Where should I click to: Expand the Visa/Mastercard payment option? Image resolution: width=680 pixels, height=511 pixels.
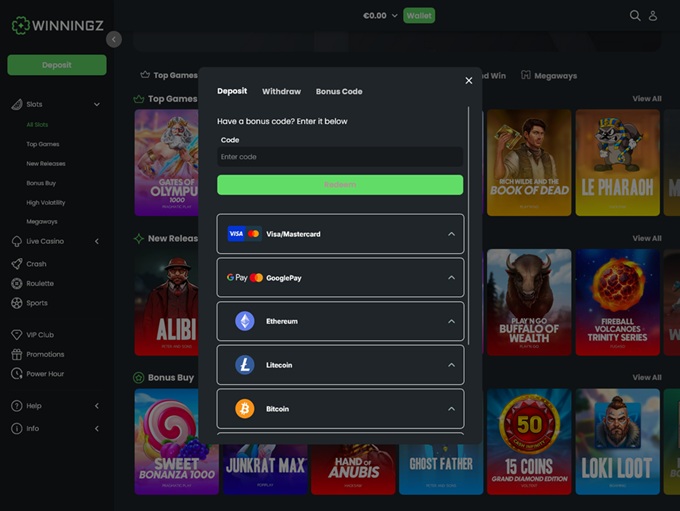[x=340, y=234]
